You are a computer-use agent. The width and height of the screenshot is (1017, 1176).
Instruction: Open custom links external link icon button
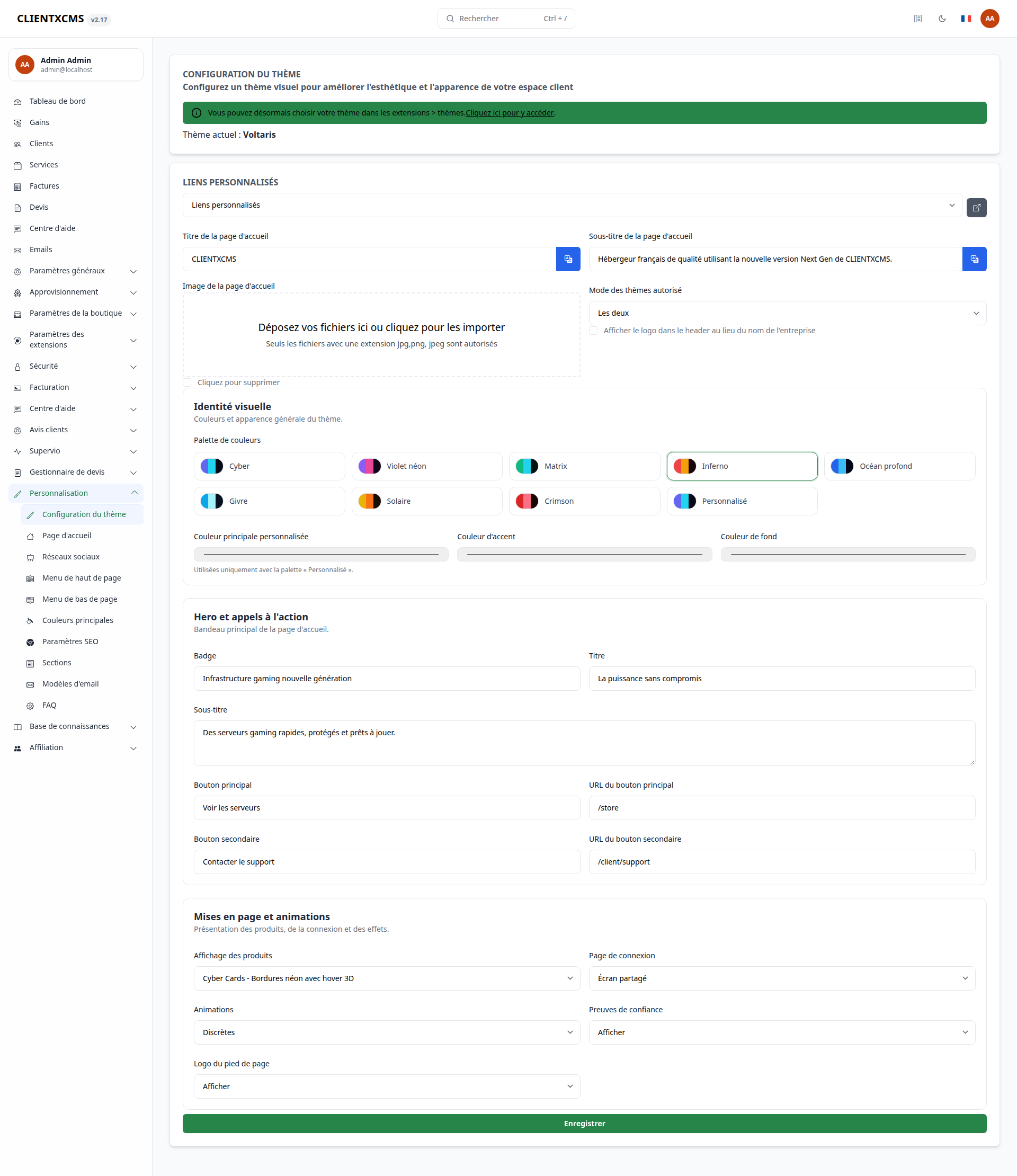[976, 208]
